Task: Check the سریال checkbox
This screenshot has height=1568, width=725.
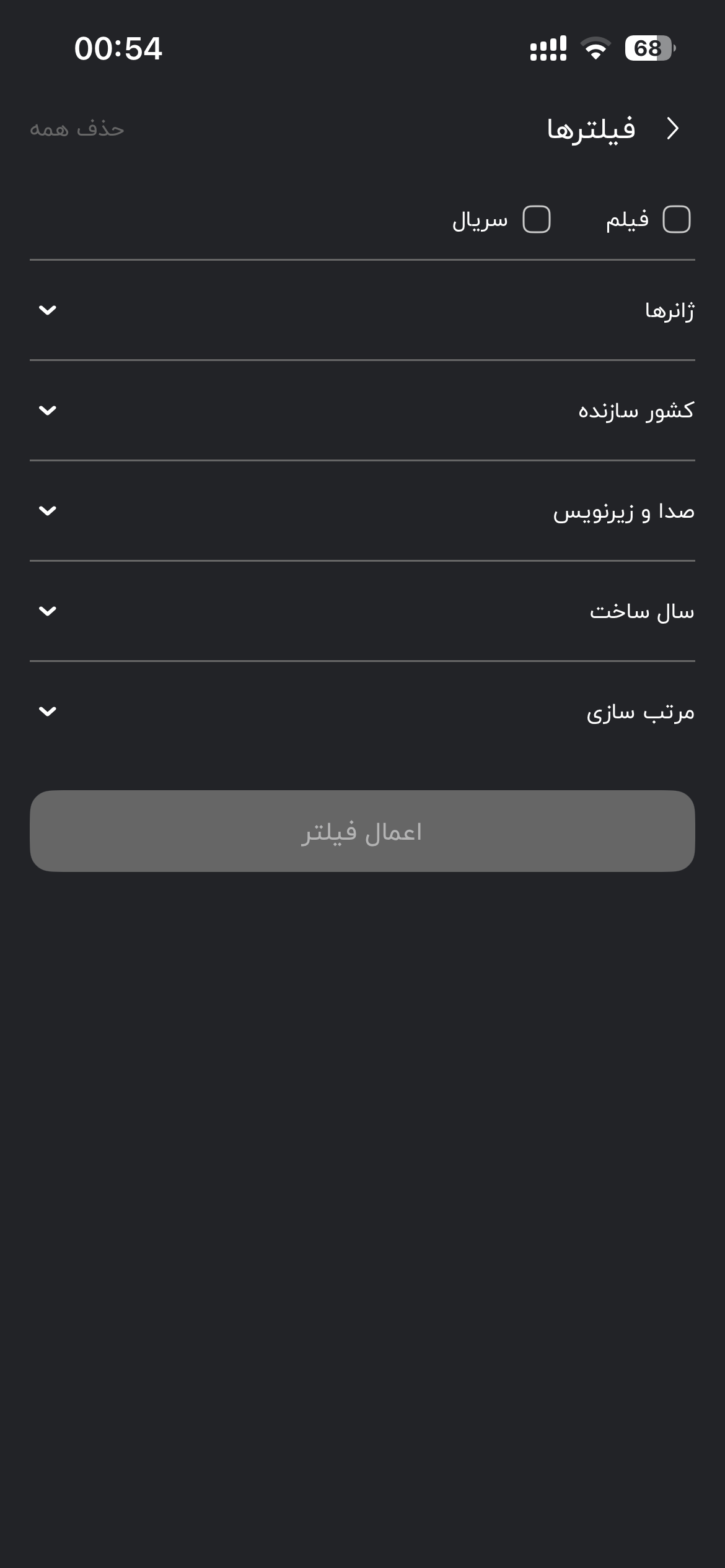Action: (537, 219)
